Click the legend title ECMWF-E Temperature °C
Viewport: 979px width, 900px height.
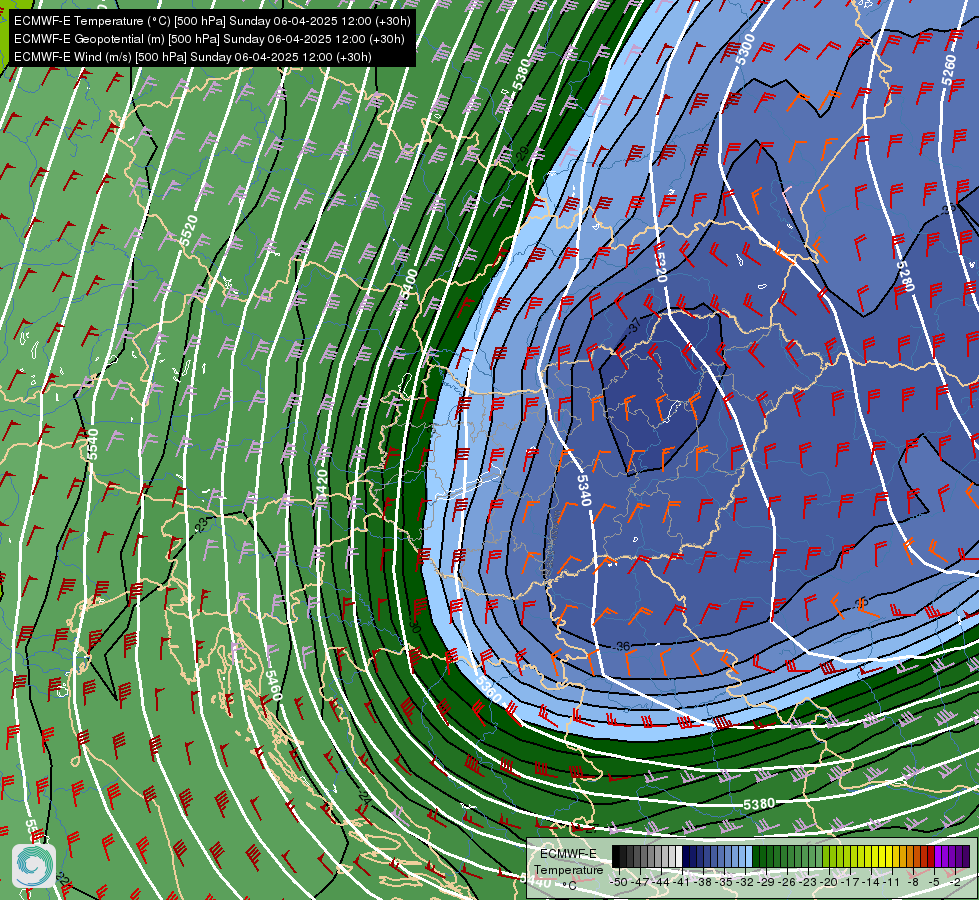(569, 869)
